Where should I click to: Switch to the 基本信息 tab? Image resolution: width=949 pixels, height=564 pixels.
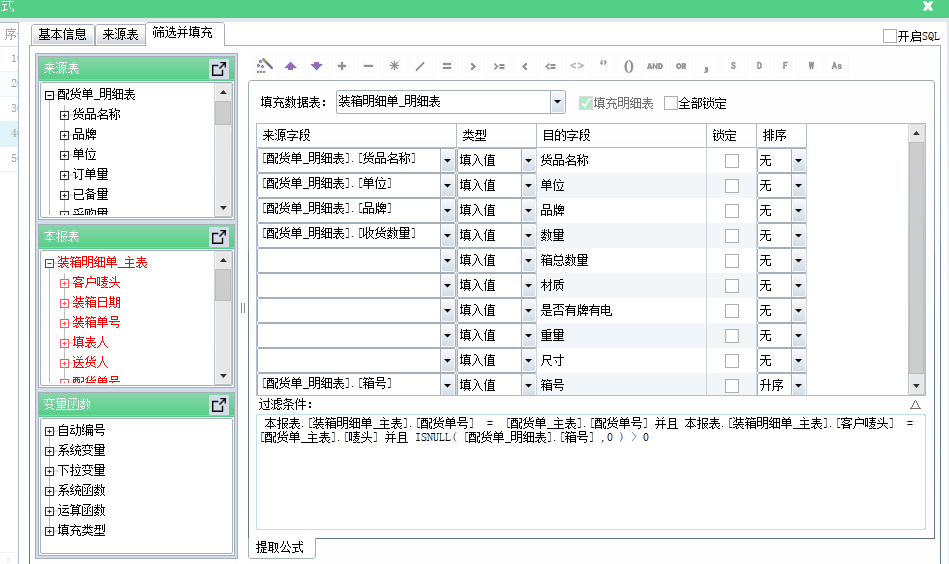pyautogui.click(x=62, y=34)
